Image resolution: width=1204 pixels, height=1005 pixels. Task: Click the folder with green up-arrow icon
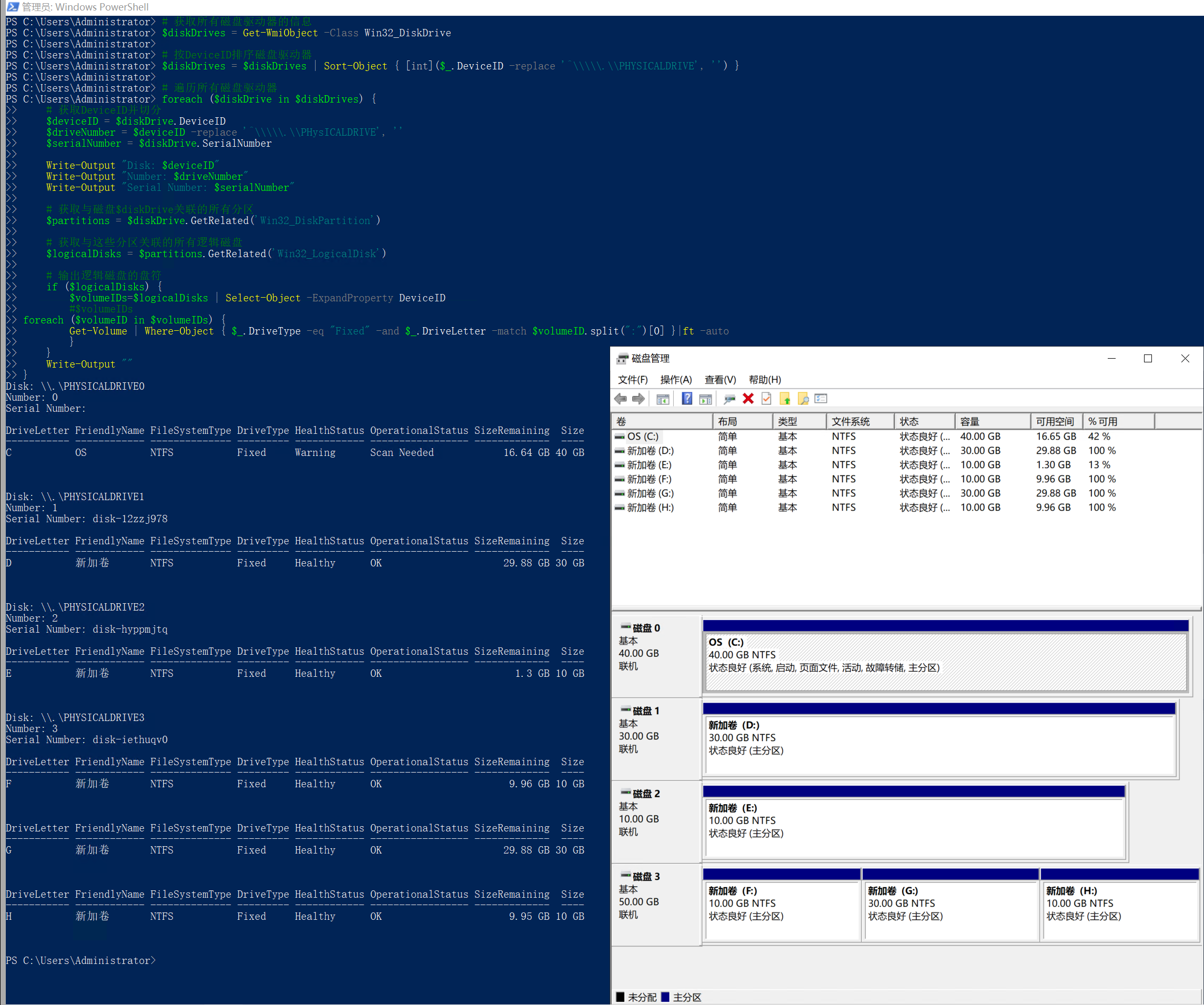(784, 399)
